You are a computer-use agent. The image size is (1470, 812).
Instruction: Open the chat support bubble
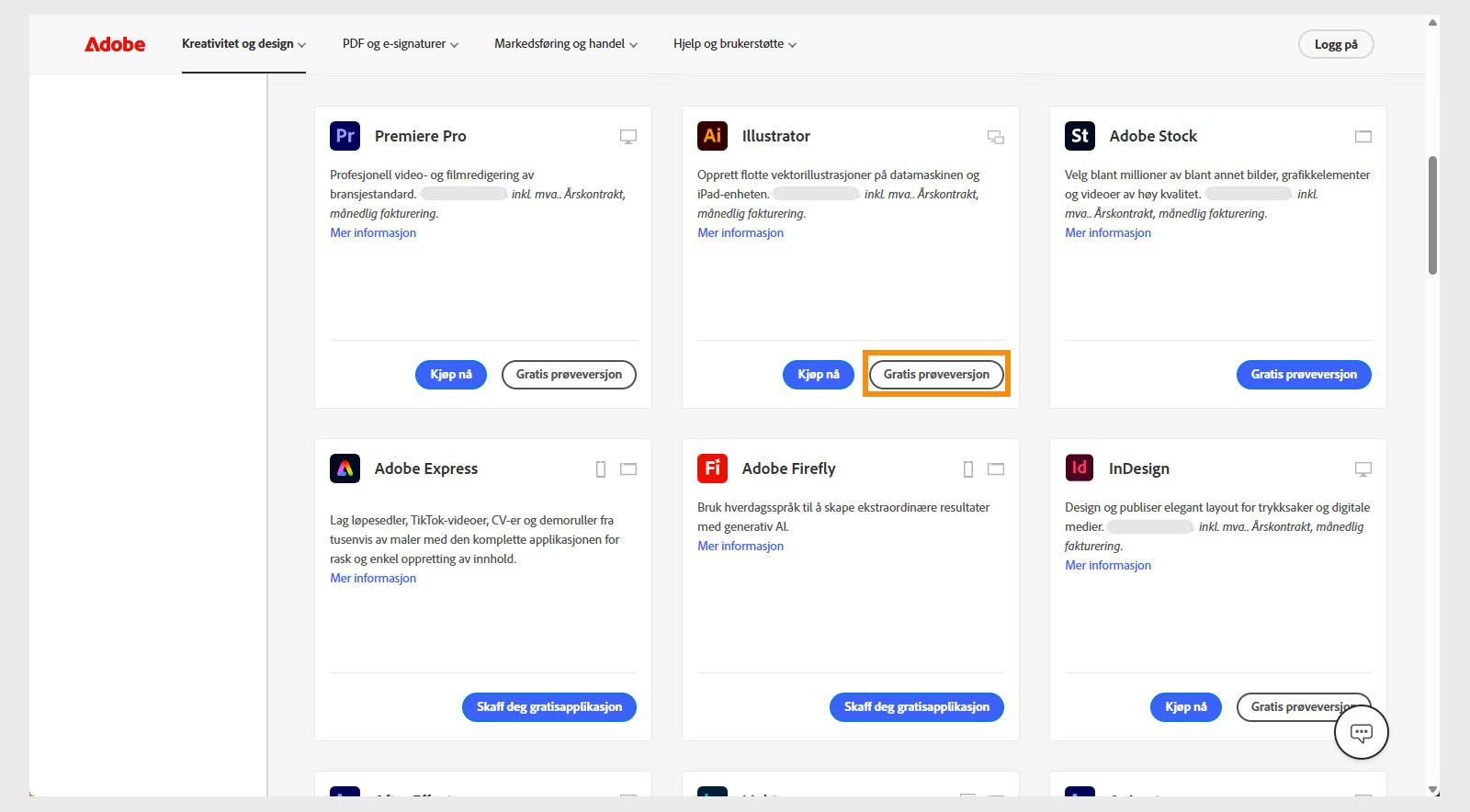point(1362,732)
